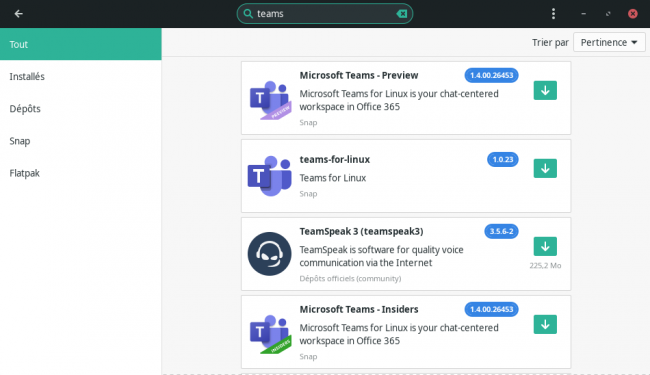Click Snap source label under Teams Insiders

tap(308, 356)
